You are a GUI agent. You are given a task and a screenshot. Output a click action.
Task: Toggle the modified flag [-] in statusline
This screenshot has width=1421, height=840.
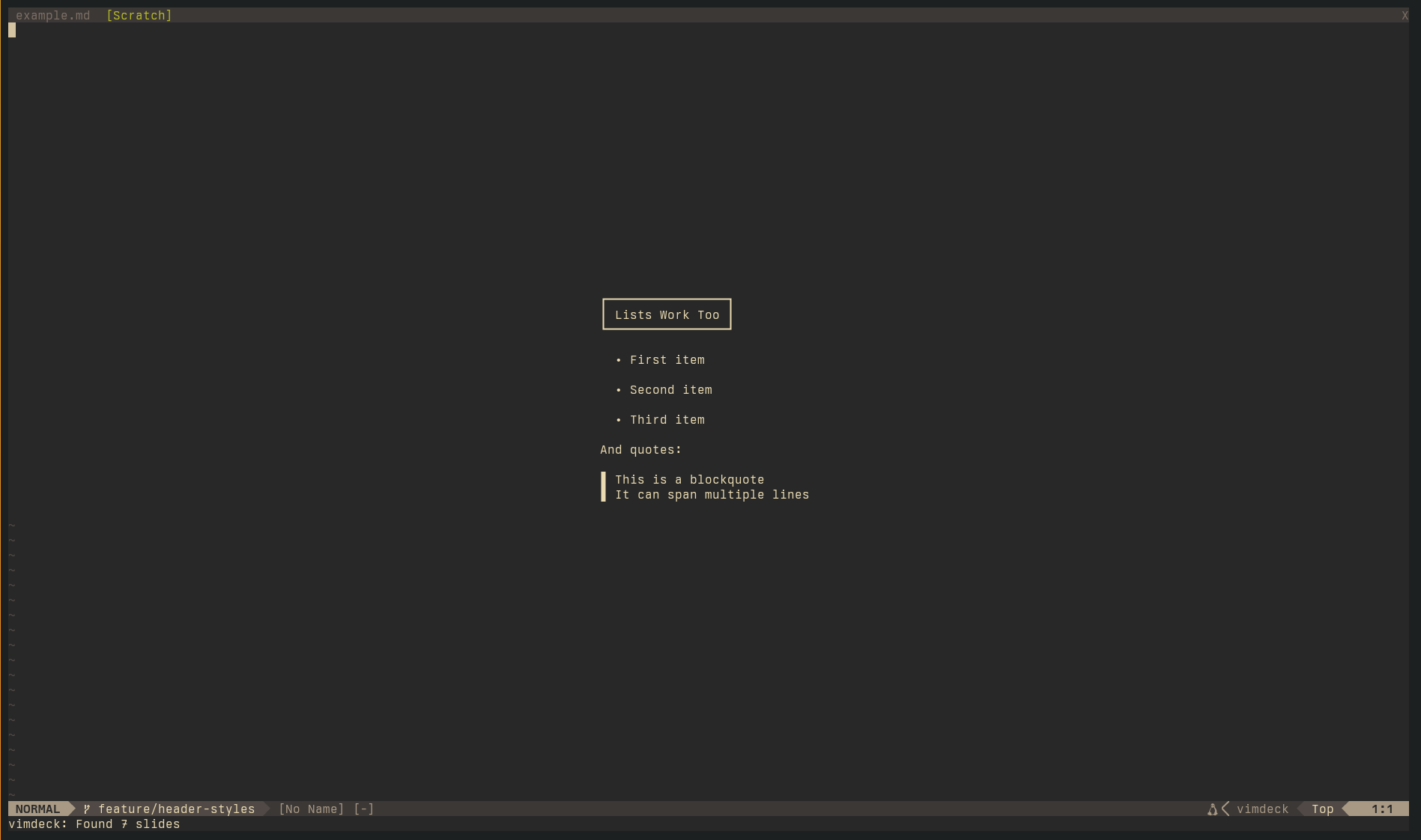tap(364, 809)
